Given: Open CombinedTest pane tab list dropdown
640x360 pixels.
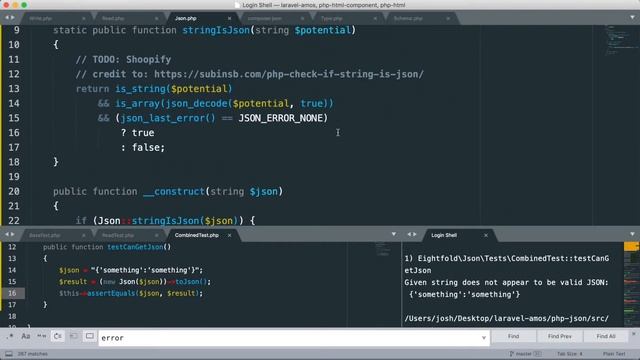Looking at the screenshot, I should [394, 234].
